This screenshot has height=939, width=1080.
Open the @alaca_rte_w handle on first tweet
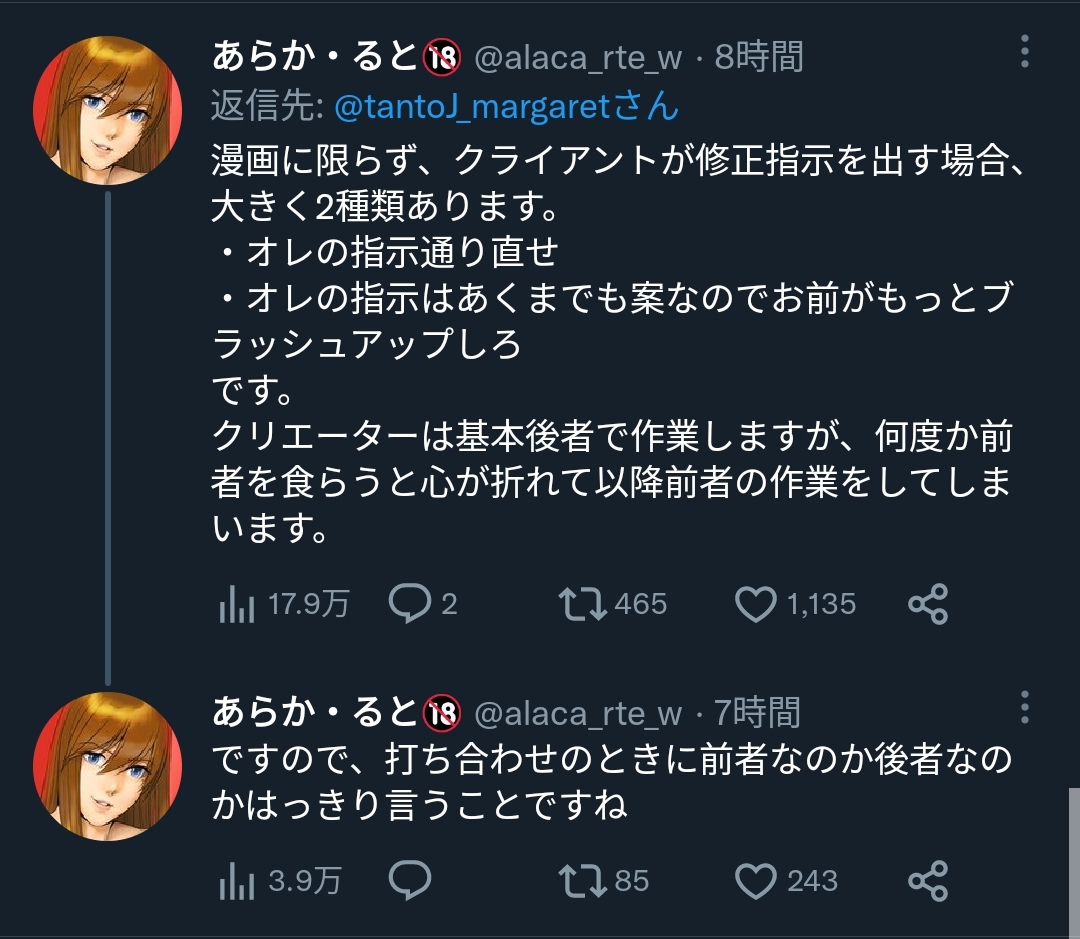[x=577, y=58]
